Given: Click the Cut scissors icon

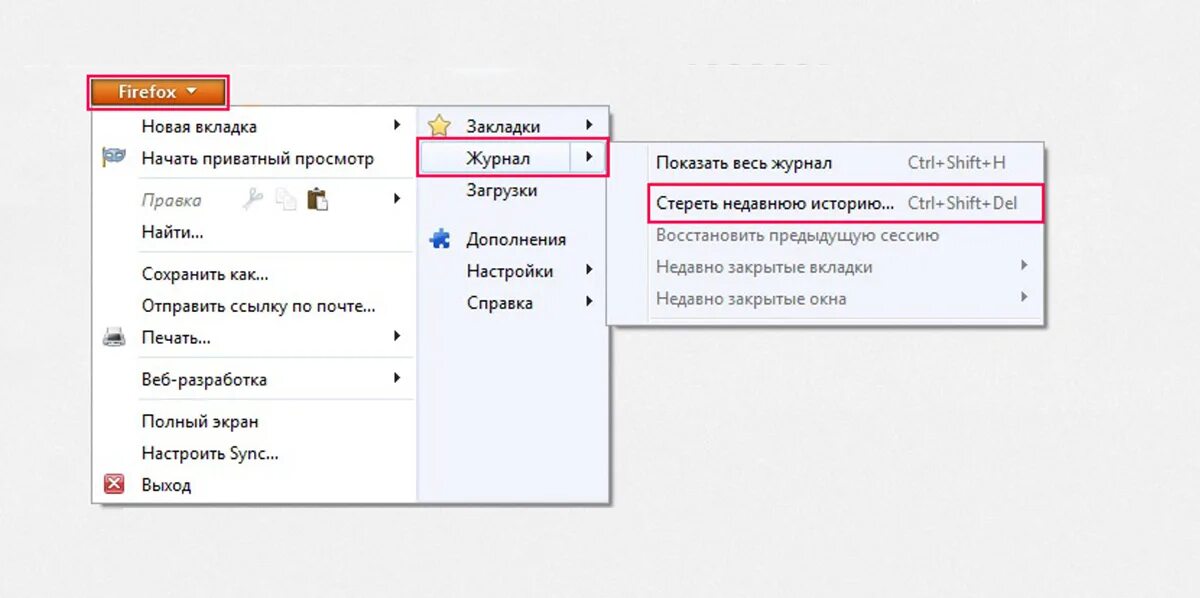Looking at the screenshot, I should tap(254, 200).
